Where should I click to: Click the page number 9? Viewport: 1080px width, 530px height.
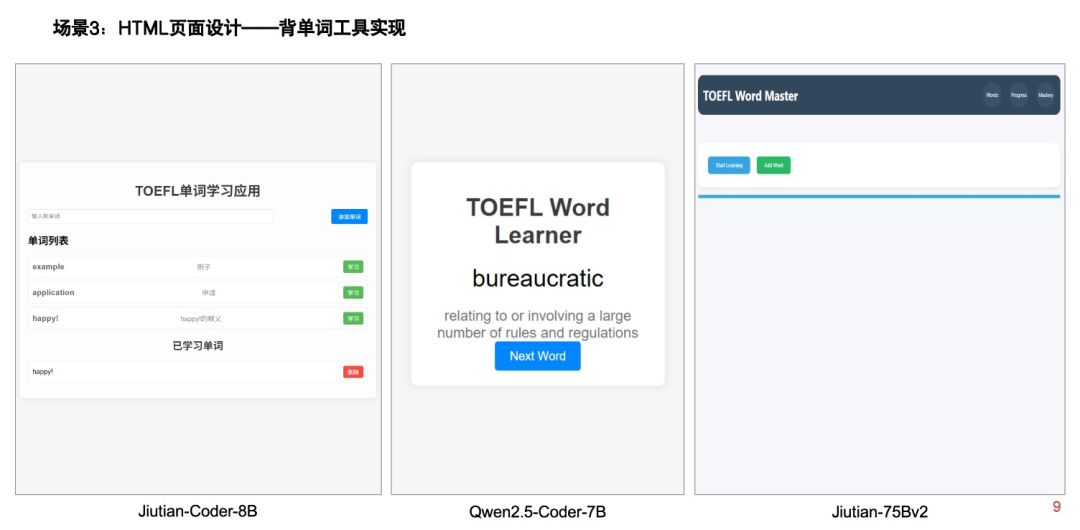point(1057,507)
